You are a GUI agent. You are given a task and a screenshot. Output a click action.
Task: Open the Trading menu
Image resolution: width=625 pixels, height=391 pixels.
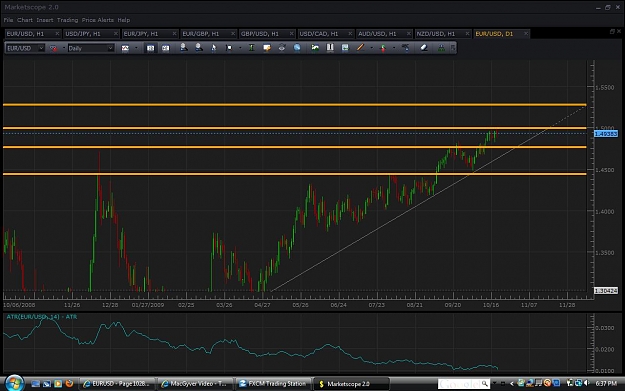click(67, 20)
